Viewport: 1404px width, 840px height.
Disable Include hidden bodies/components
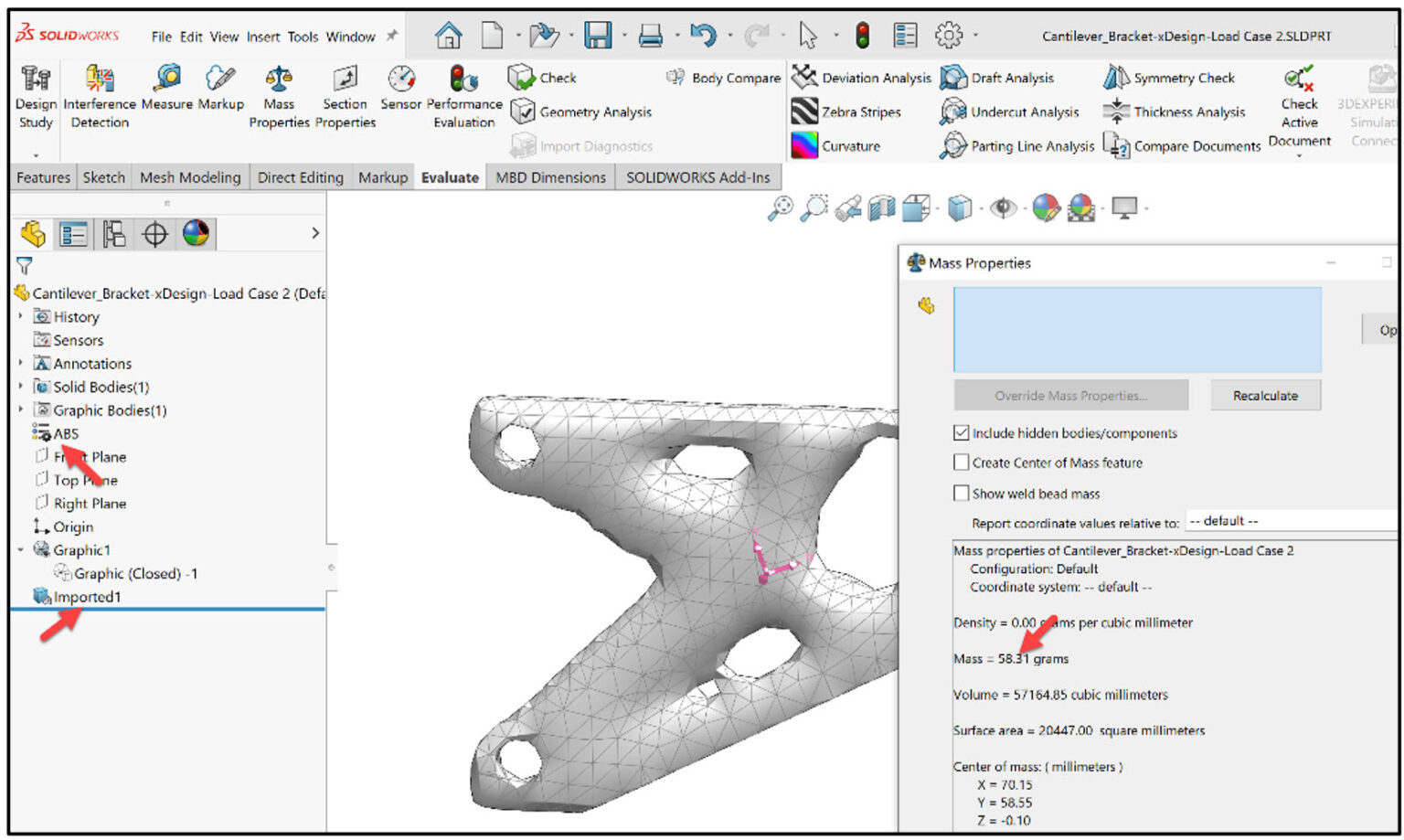point(961,432)
